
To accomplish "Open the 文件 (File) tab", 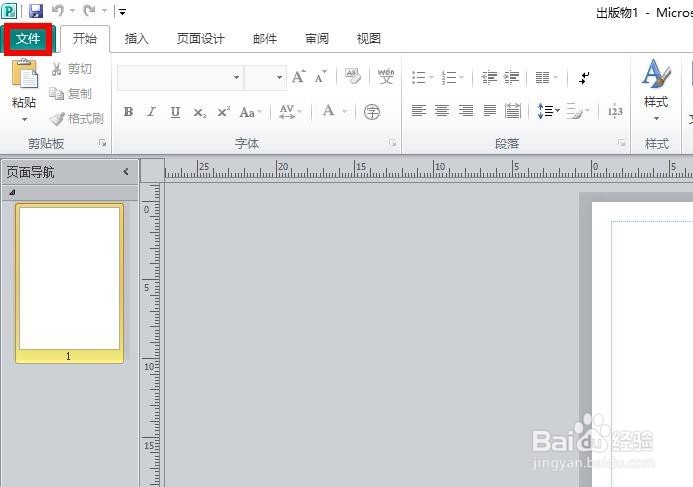I will tap(28, 39).
